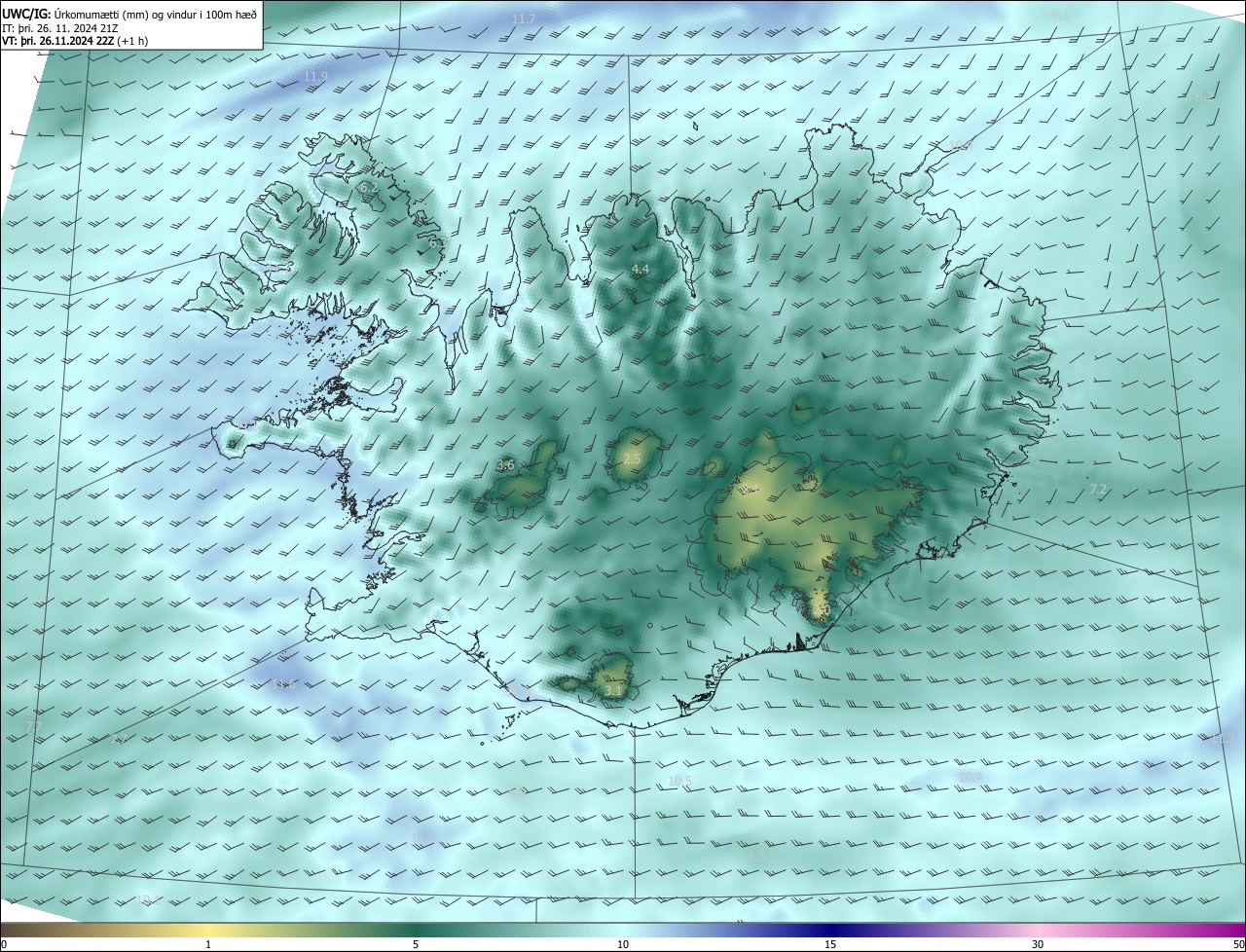
Task: Click the '1' tick on the color scale
Action: click(208, 944)
